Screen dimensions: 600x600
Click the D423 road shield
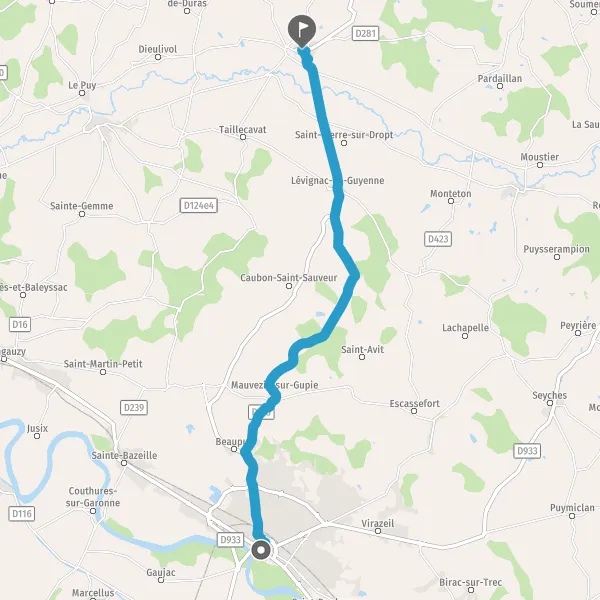pos(438,239)
